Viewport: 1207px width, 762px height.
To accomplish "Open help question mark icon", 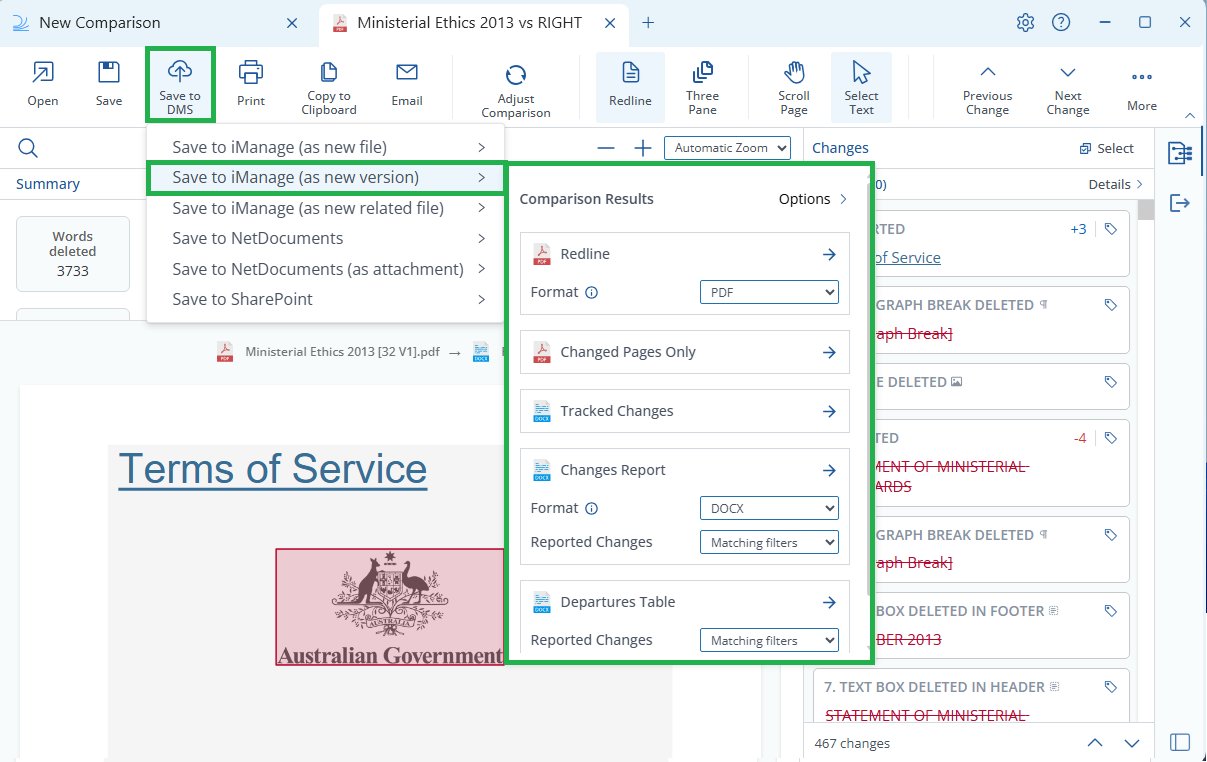I will click(1061, 22).
